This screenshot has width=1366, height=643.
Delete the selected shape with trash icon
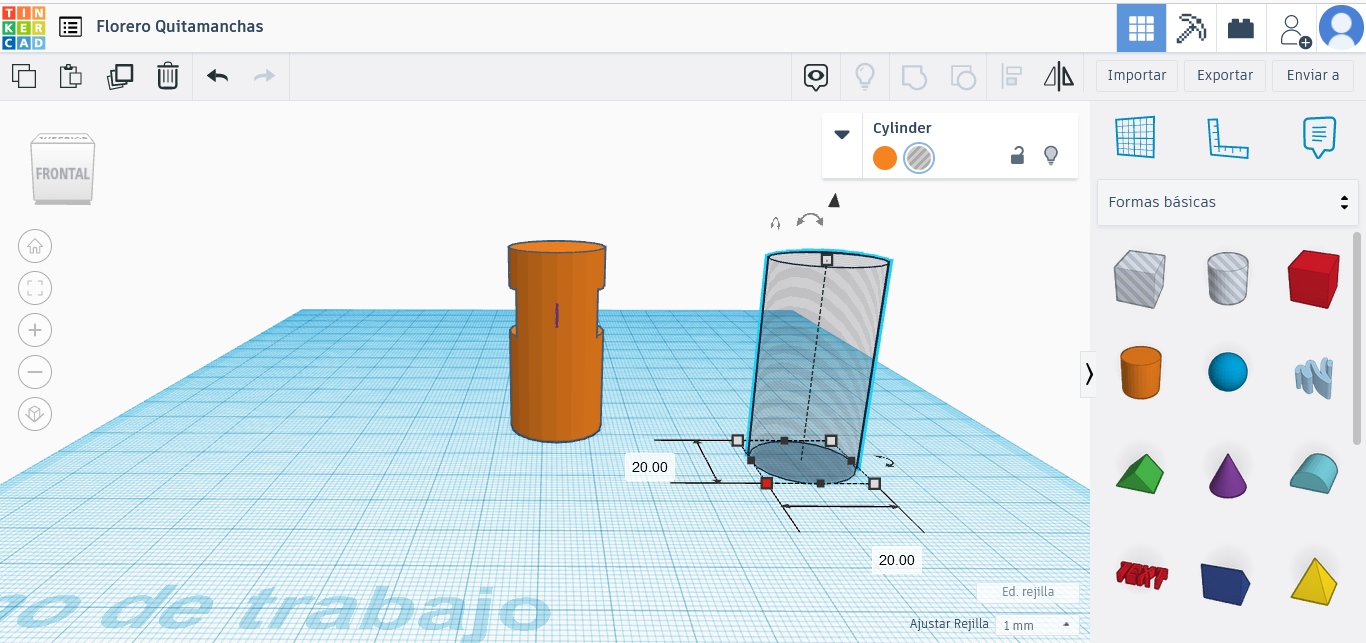tap(168, 76)
